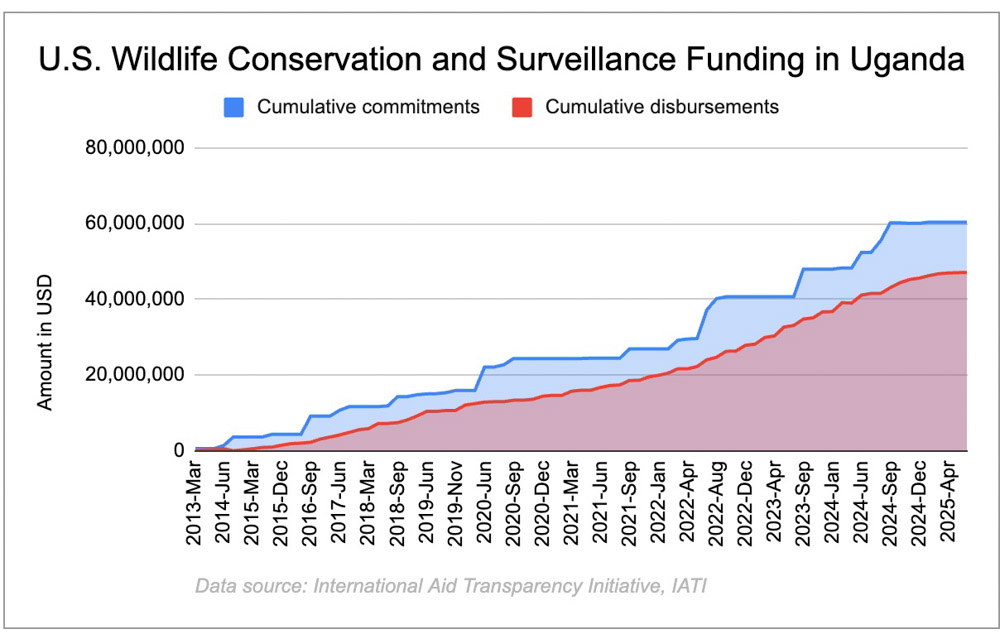
Task: Click the red Cumulative disbursements legend swatch
Action: (522, 107)
